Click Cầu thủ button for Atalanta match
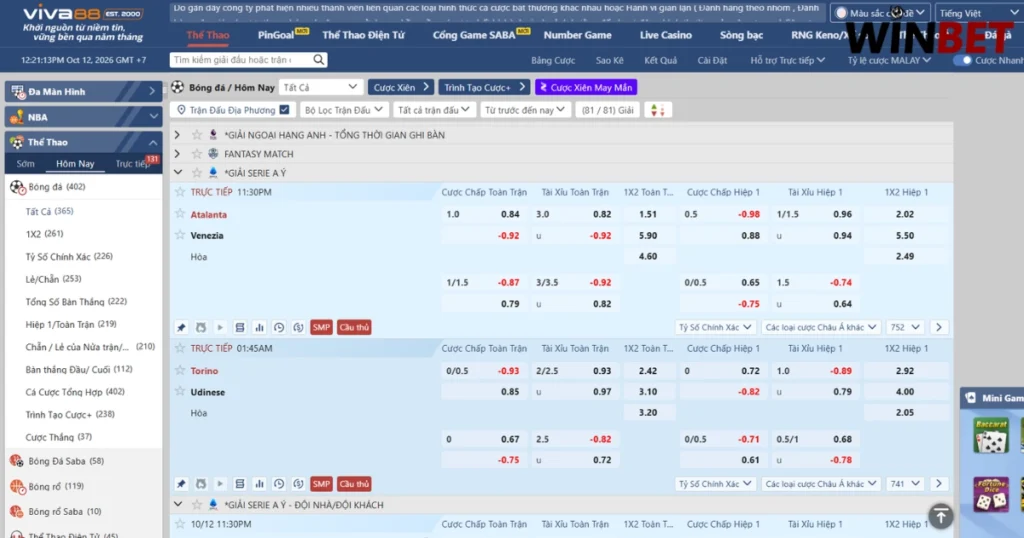 (354, 327)
